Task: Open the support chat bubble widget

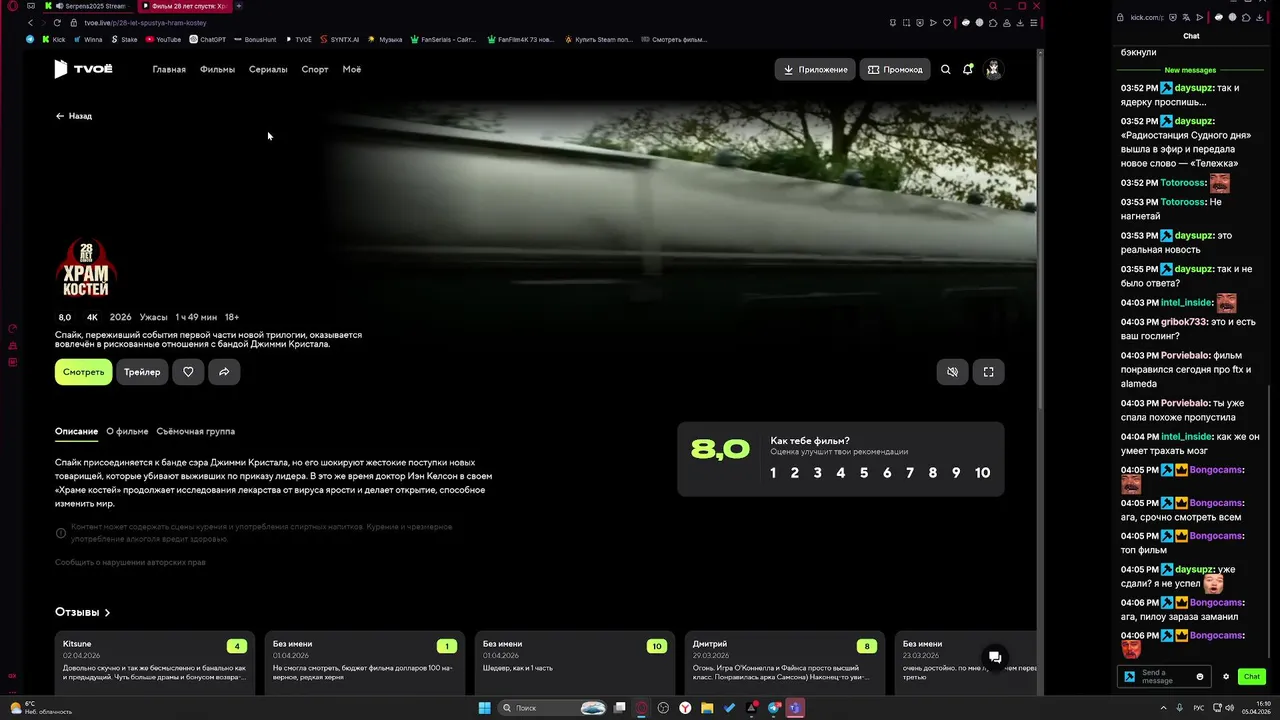Action: [995, 657]
